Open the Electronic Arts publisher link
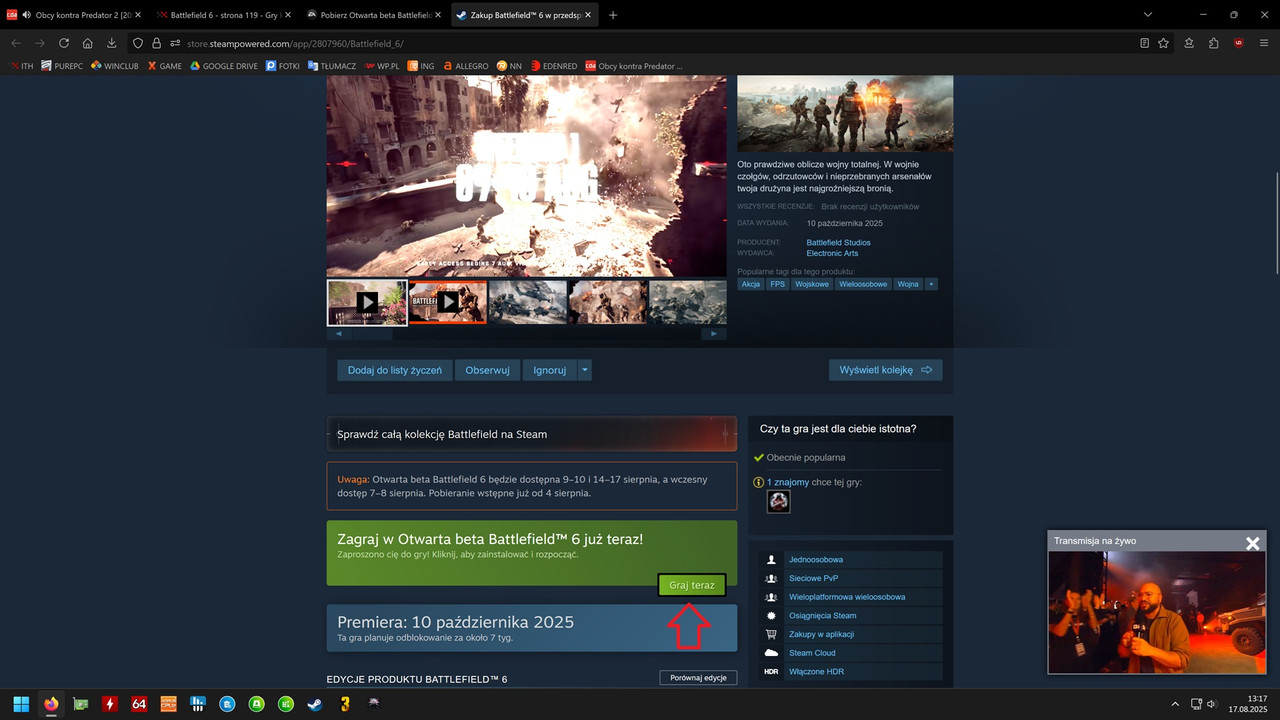The height and width of the screenshot is (720, 1280). (x=832, y=253)
